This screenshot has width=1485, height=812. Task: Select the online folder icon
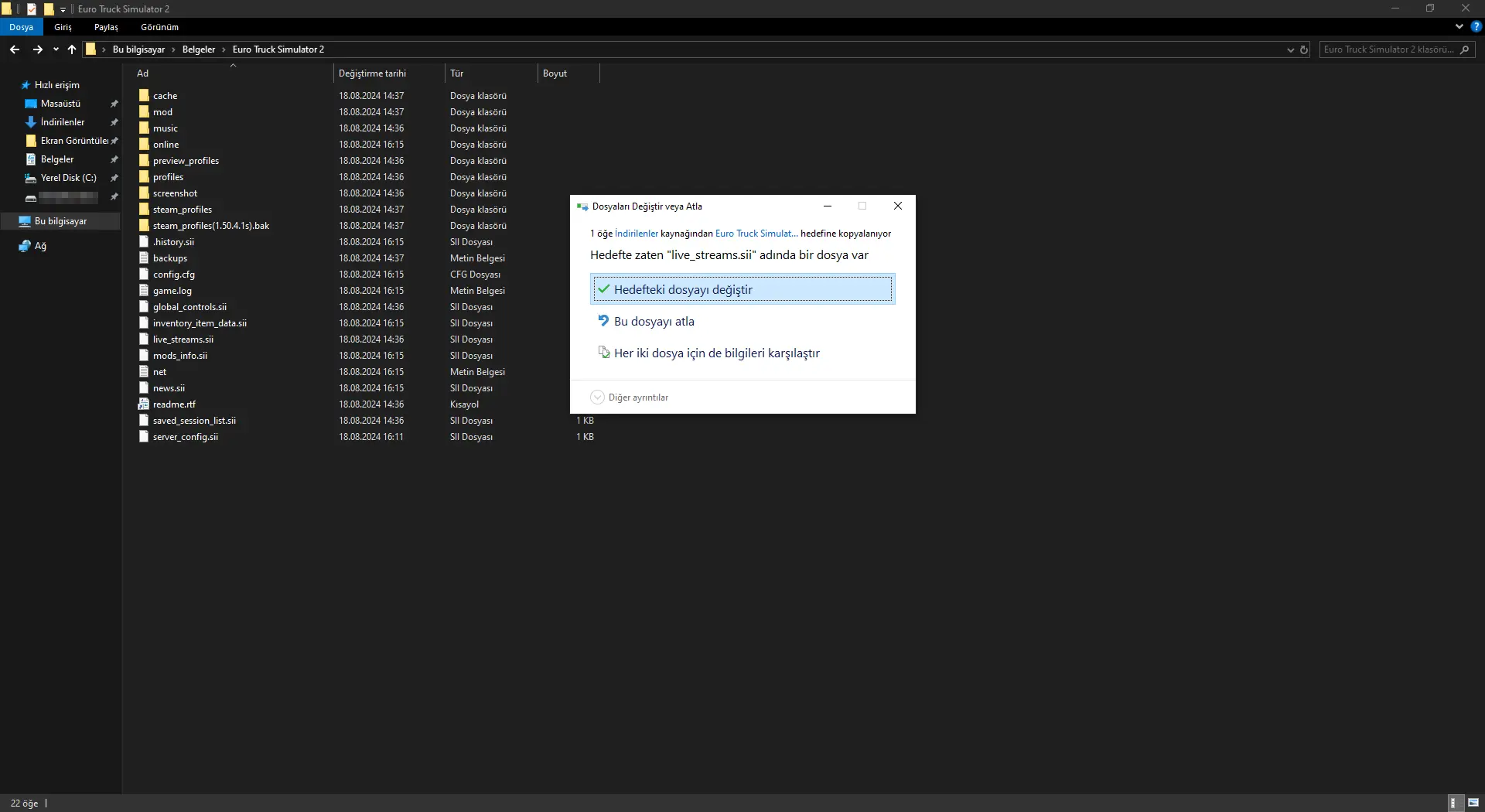[144, 145]
